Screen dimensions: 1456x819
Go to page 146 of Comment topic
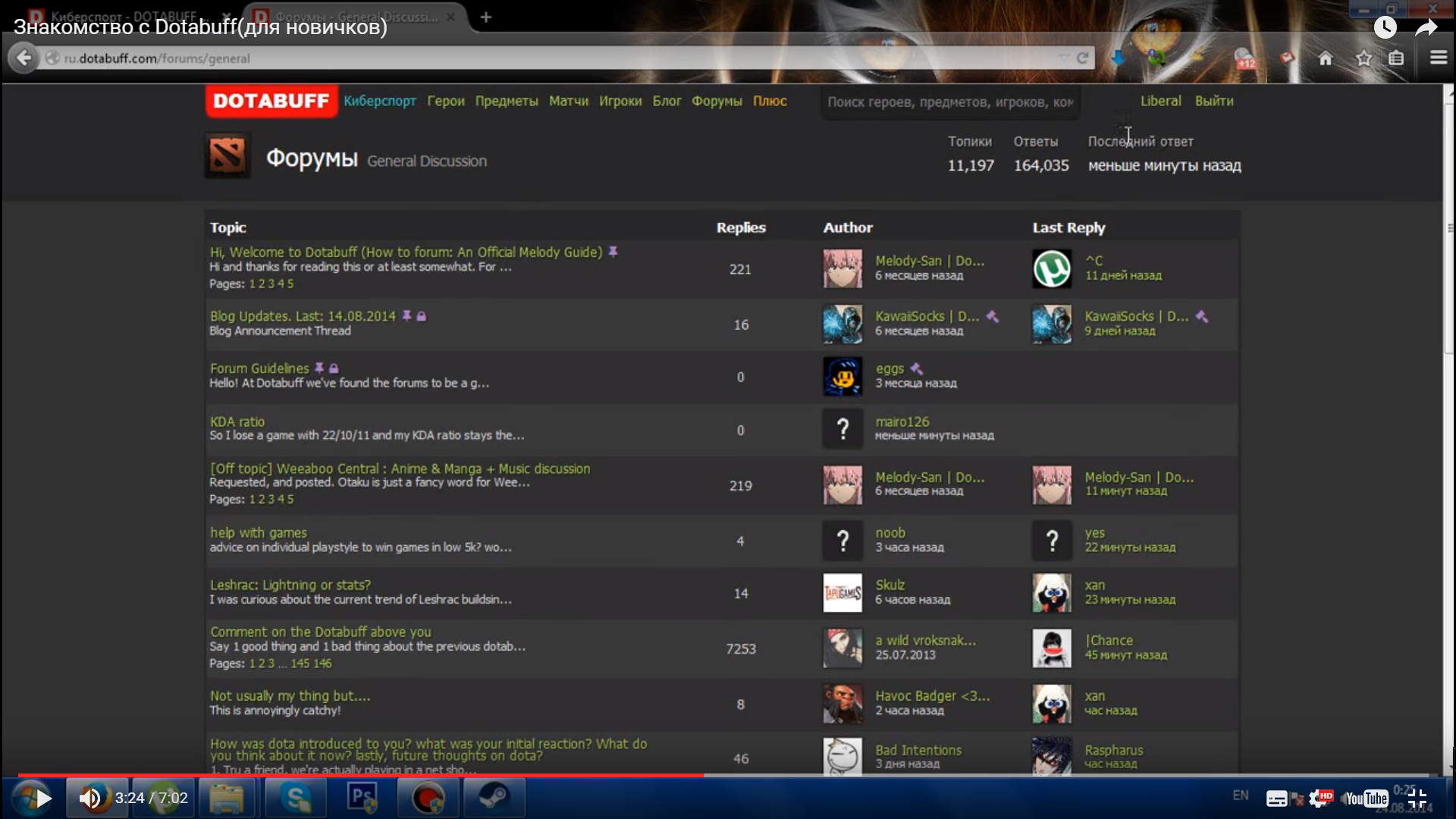pos(322,664)
